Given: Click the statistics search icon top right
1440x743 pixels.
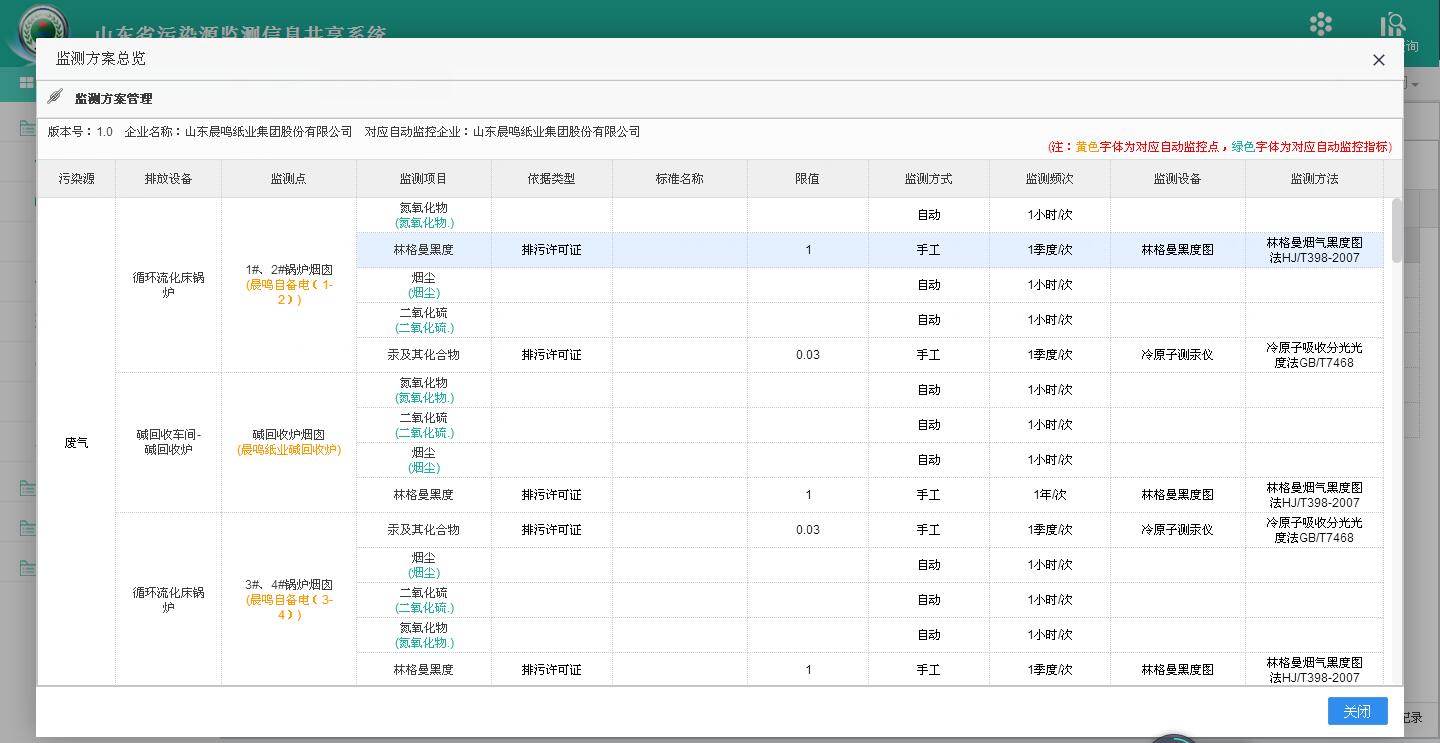Looking at the screenshot, I should [1392, 23].
